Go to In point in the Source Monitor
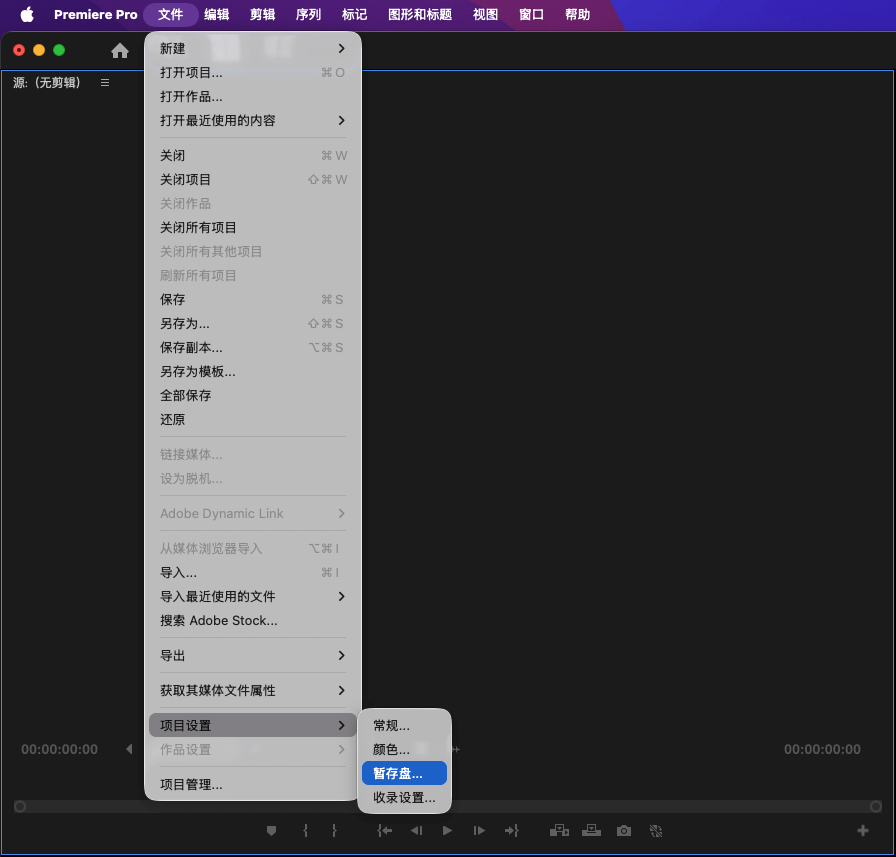This screenshot has height=857, width=896. click(384, 830)
